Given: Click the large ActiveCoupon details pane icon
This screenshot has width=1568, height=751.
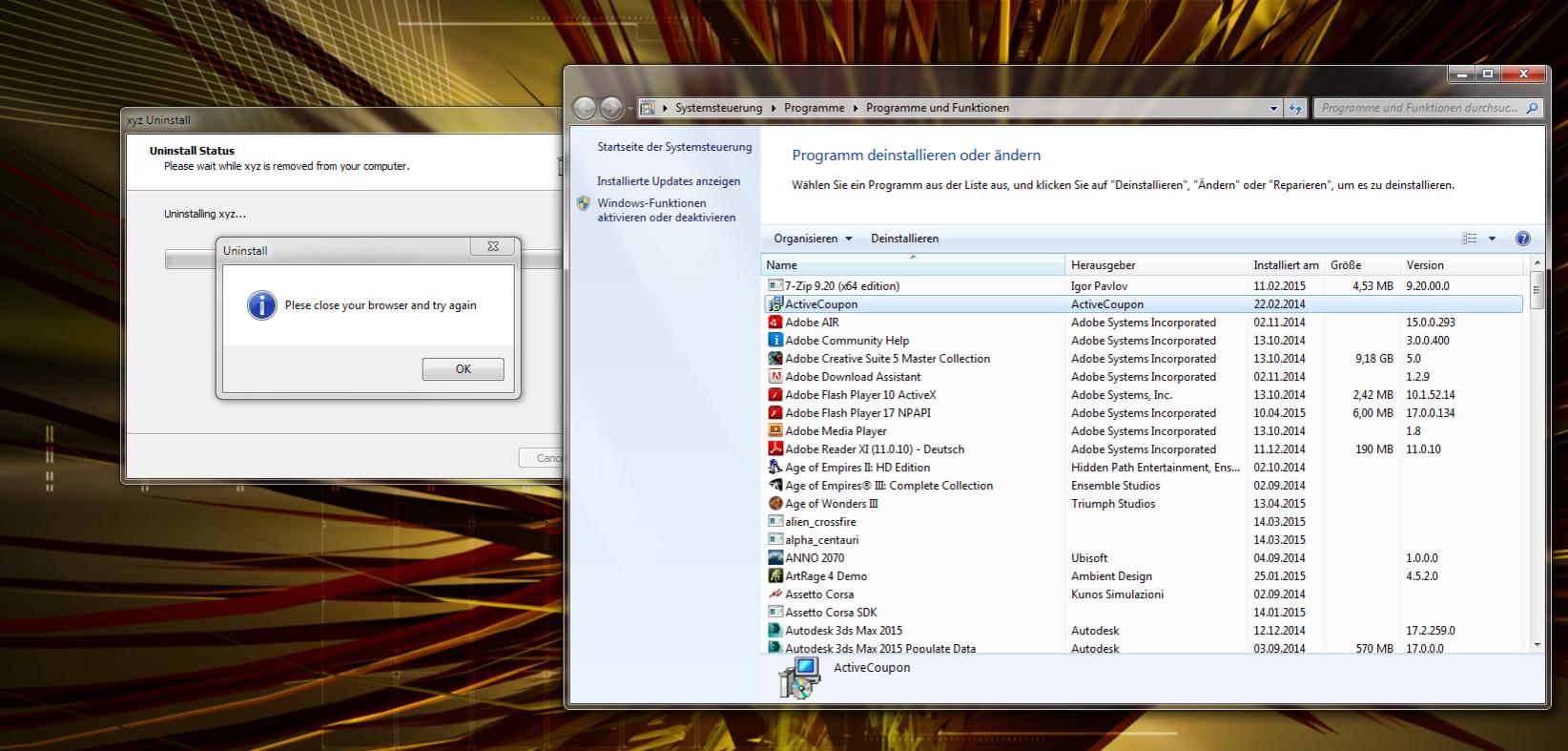Looking at the screenshot, I should (799, 677).
